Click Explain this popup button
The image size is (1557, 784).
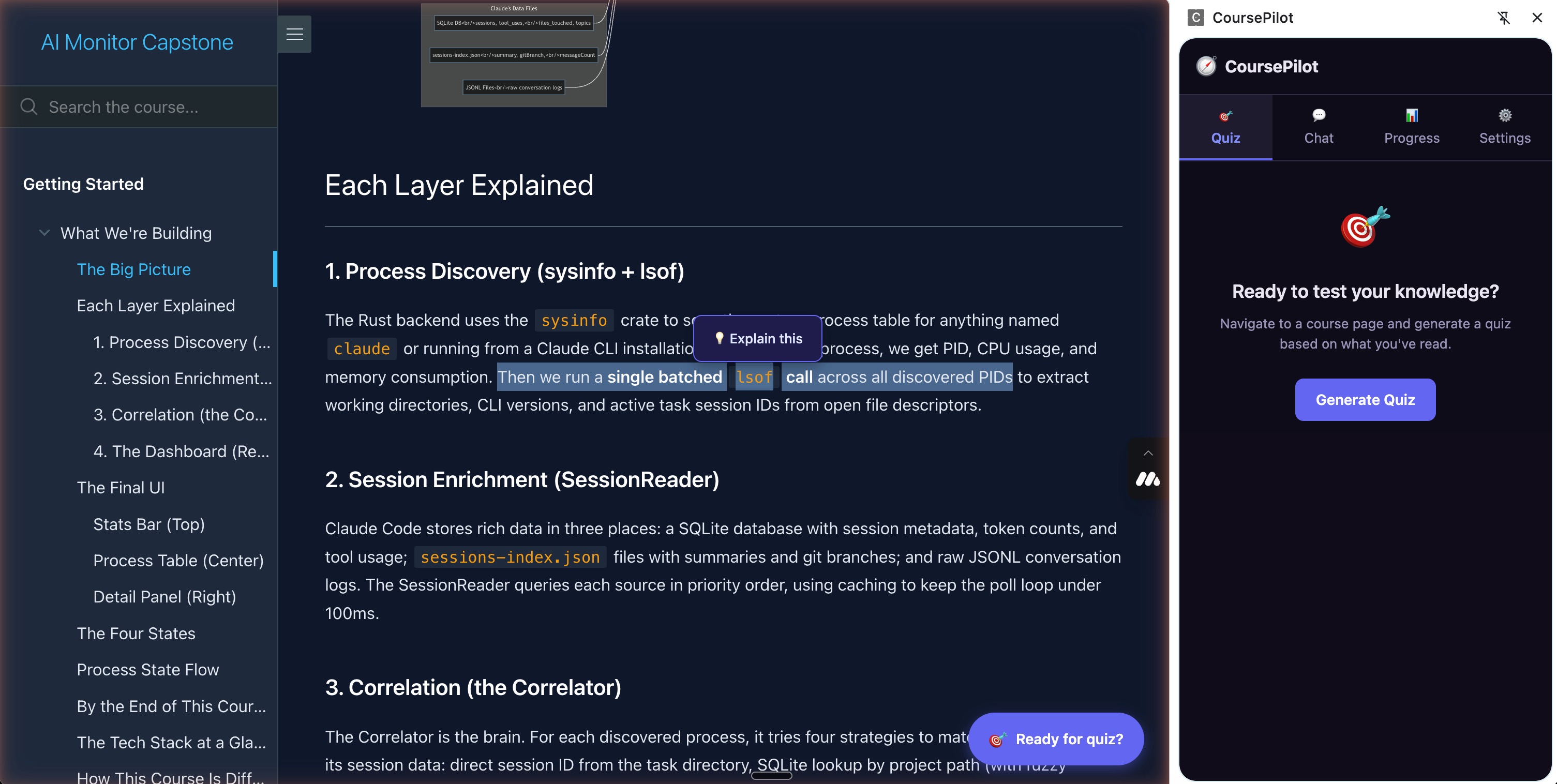[757, 339]
